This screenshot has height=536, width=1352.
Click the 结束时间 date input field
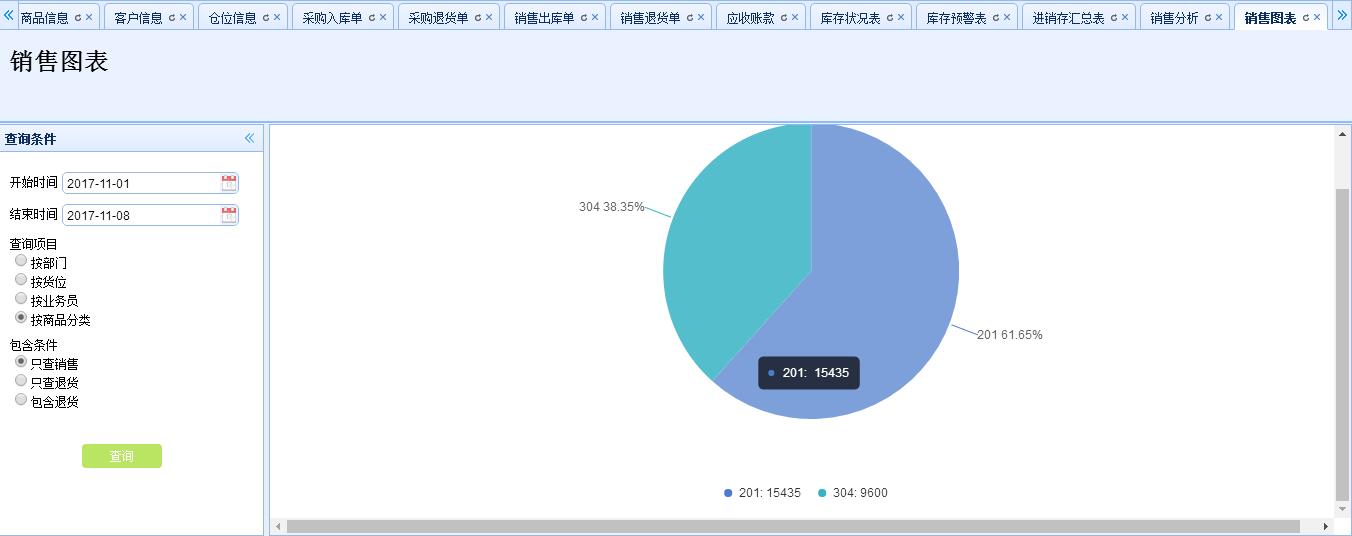pyautogui.click(x=140, y=215)
